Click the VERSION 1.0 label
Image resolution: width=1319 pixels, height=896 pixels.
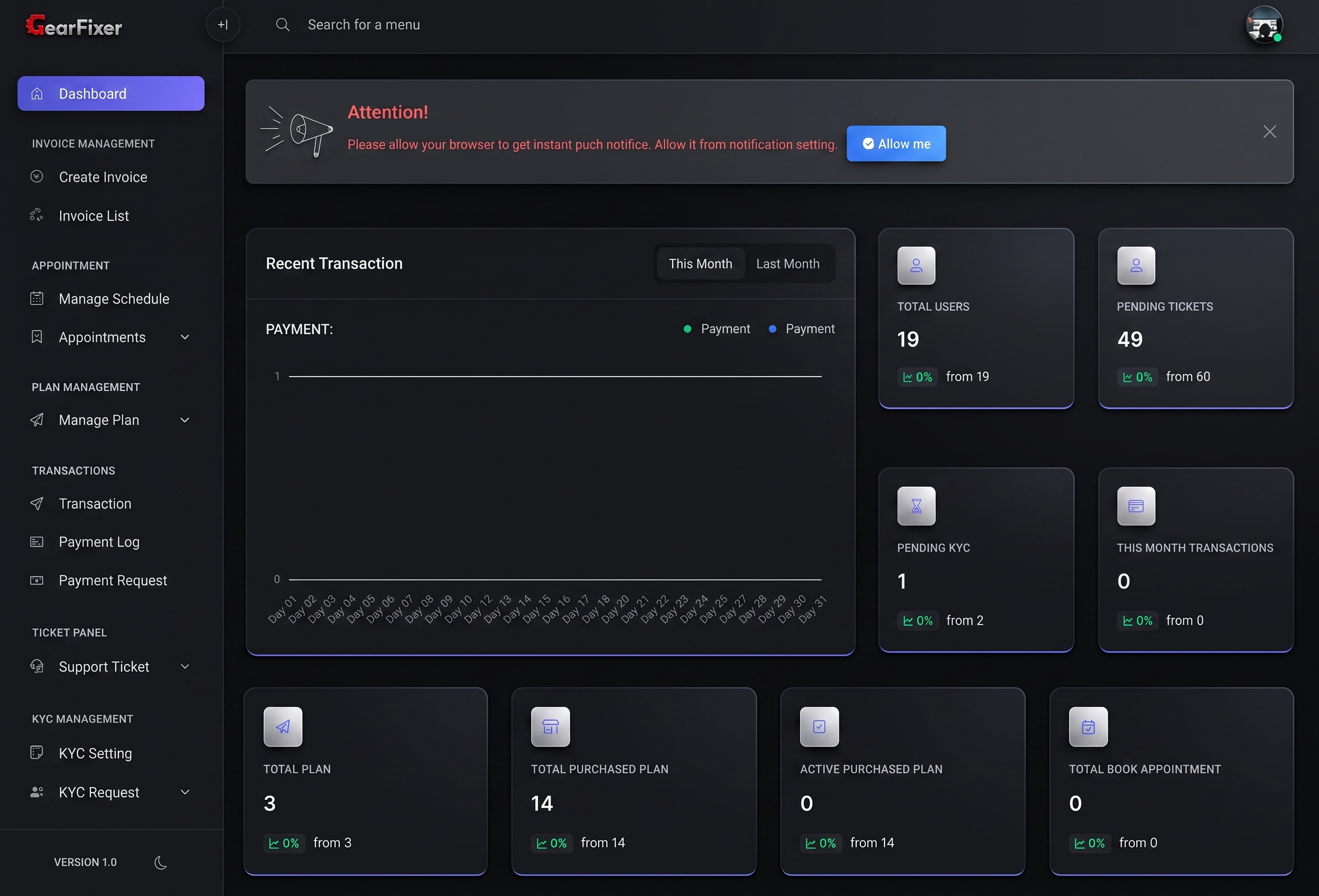coord(85,863)
